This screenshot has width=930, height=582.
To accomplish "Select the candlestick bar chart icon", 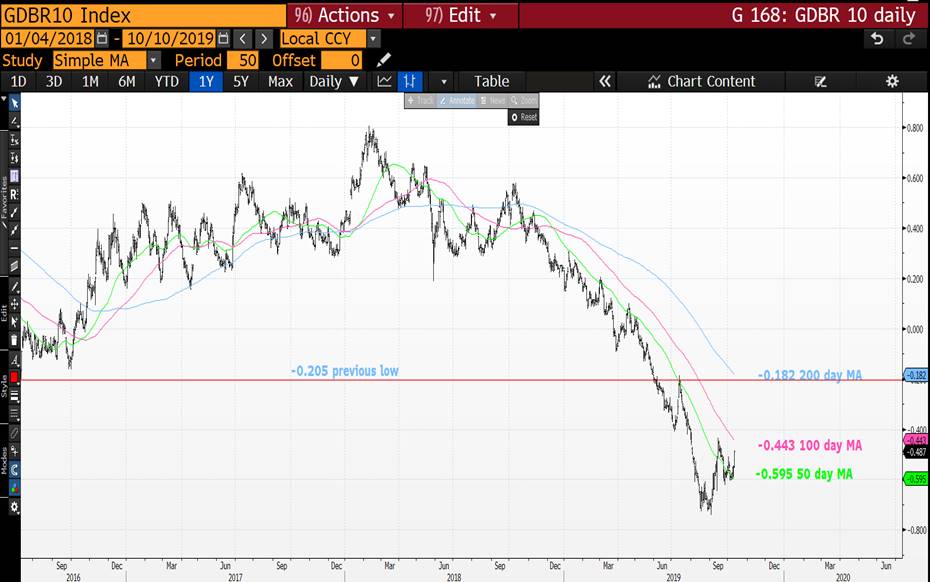I will 409,81.
